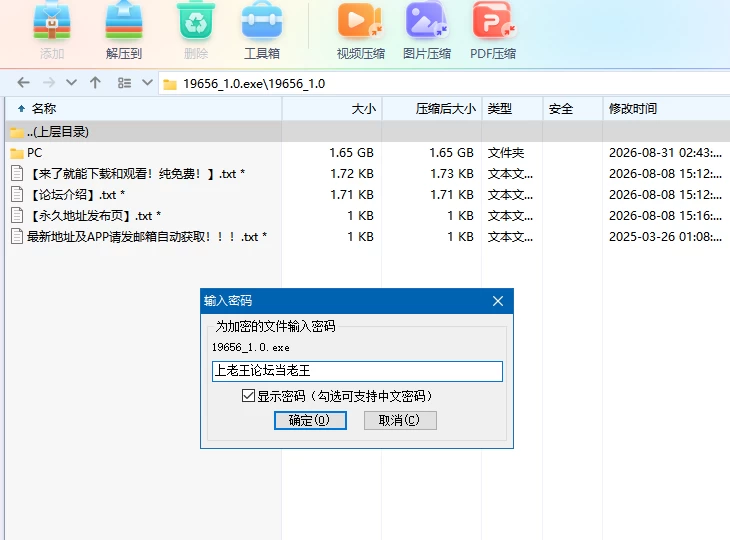Click text file icon of 【论坛介绍】.txt
The width and height of the screenshot is (730, 540).
point(17,194)
